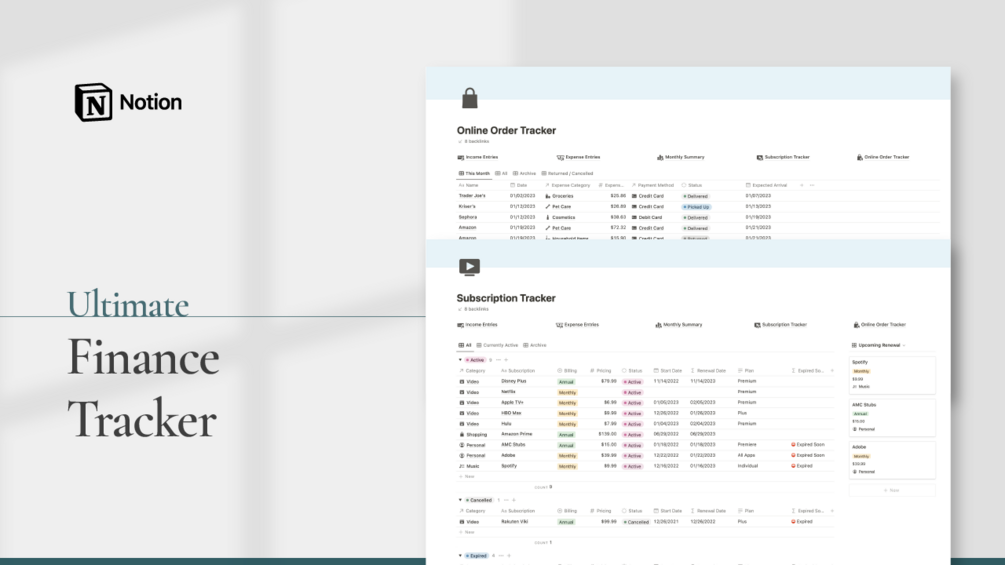Open Online Order Tracker link in Subscription page
Screen dimensions: 1005x565
pos(880,325)
